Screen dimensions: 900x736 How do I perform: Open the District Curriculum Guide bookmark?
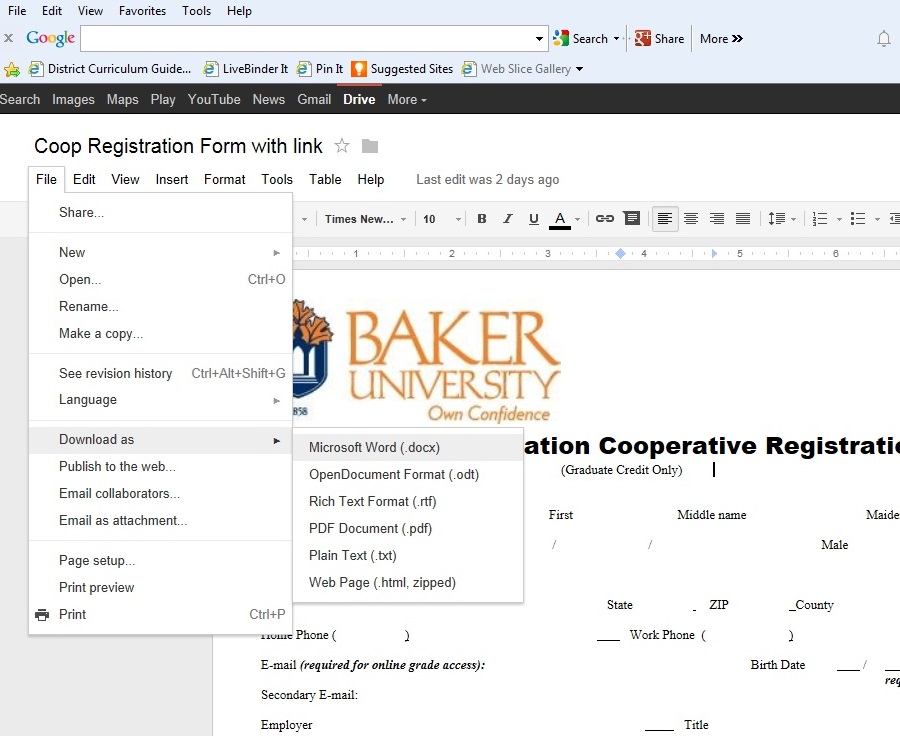point(110,69)
